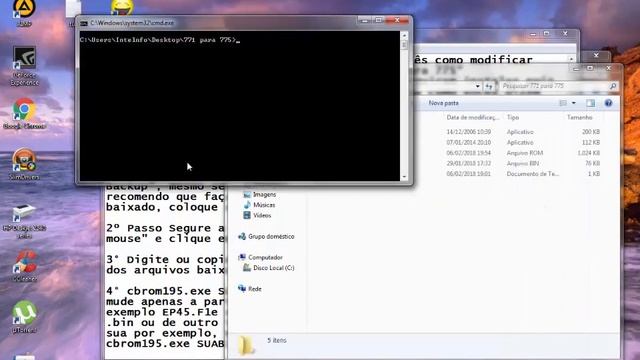
Task: Click the cmd window scrollbar up arrow
Action: pyautogui.click(x=404, y=36)
